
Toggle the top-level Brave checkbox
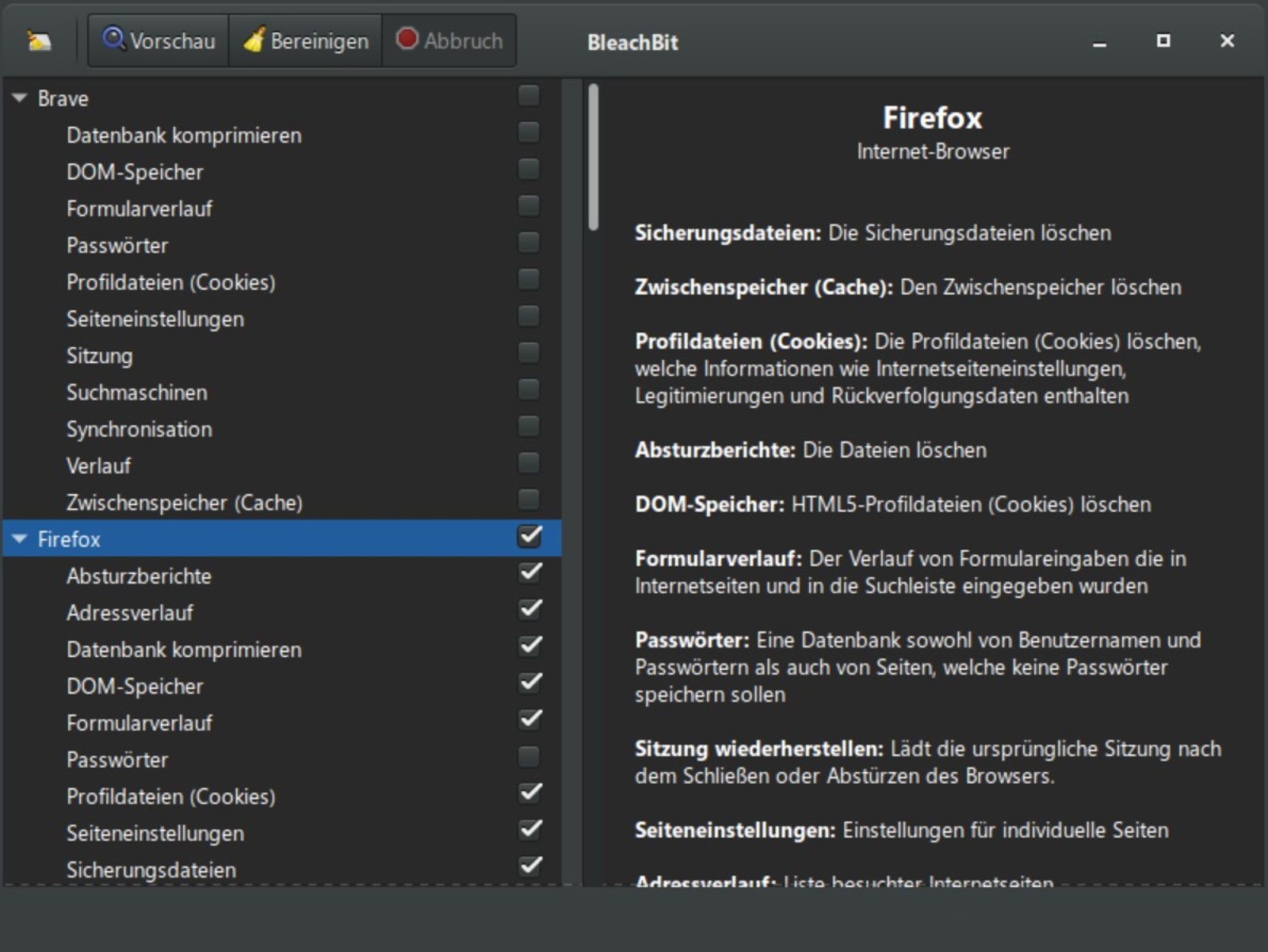click(x=529, y=96)
